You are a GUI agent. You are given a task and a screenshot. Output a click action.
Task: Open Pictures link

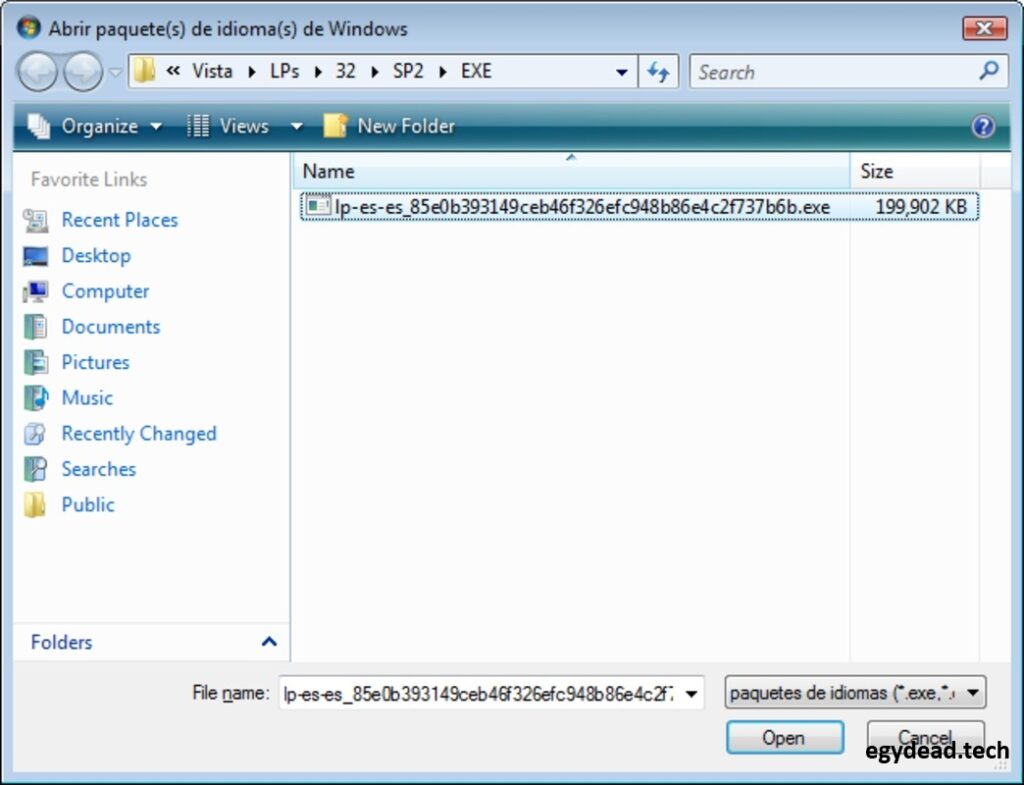pyautogui.click(x=95, y=362)
